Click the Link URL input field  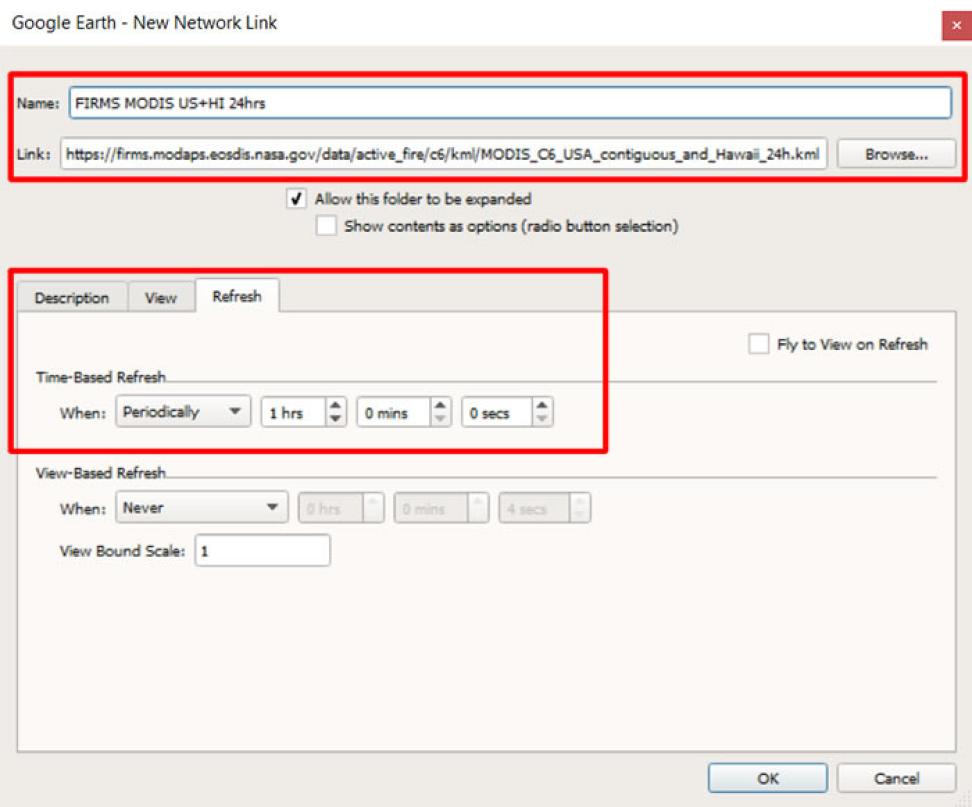[x=443, y=154]
